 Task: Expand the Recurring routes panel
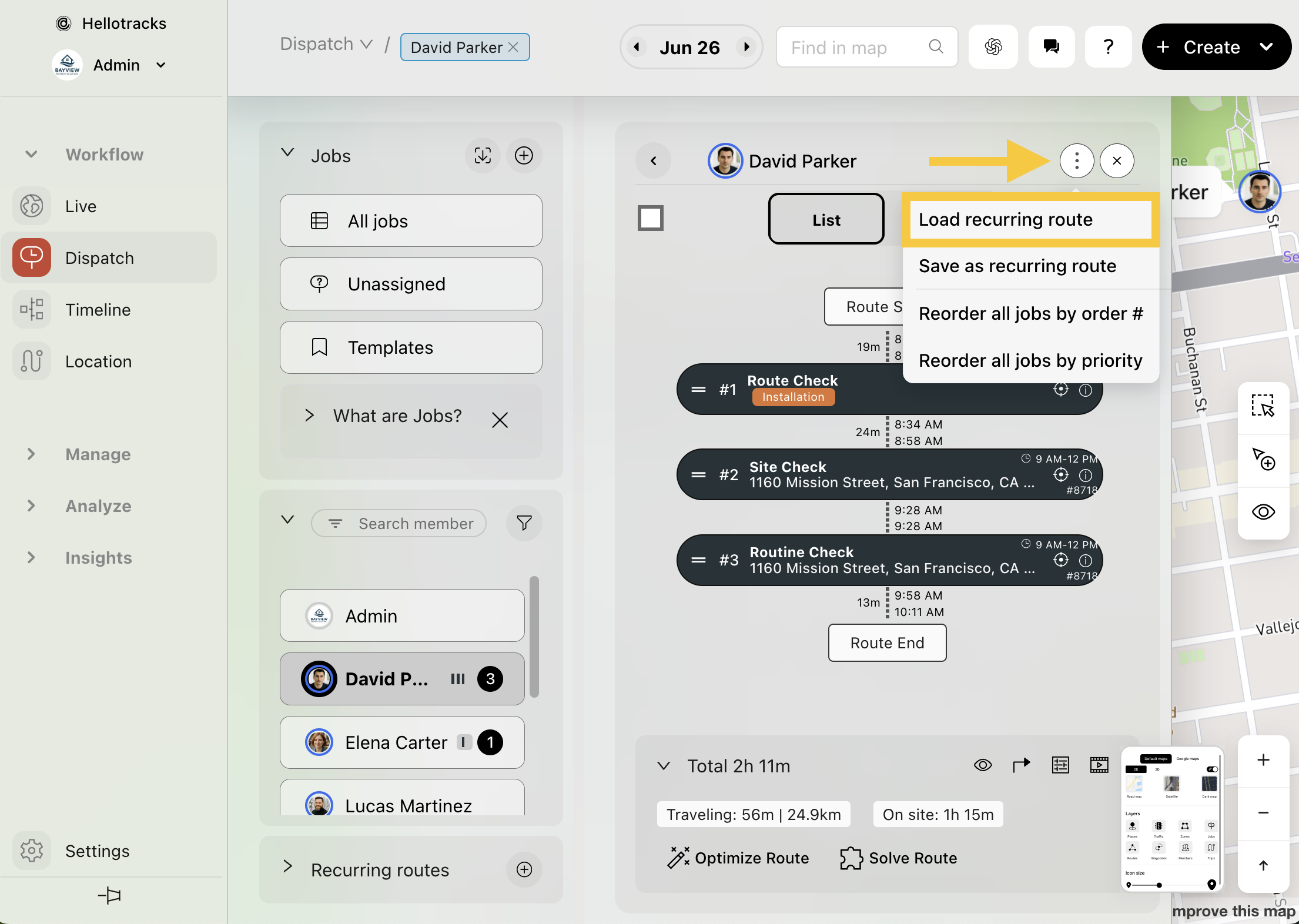[x=287, y=866]
